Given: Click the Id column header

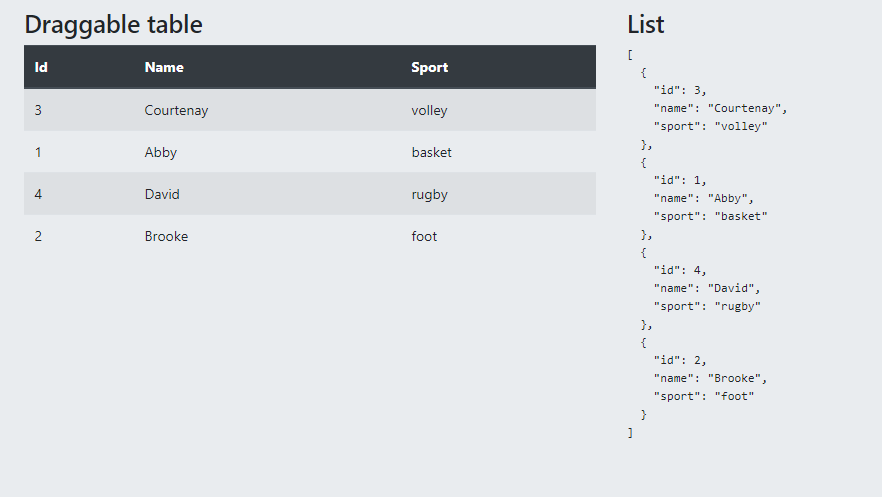Looking at the screenshot, I should coord(41,68).
